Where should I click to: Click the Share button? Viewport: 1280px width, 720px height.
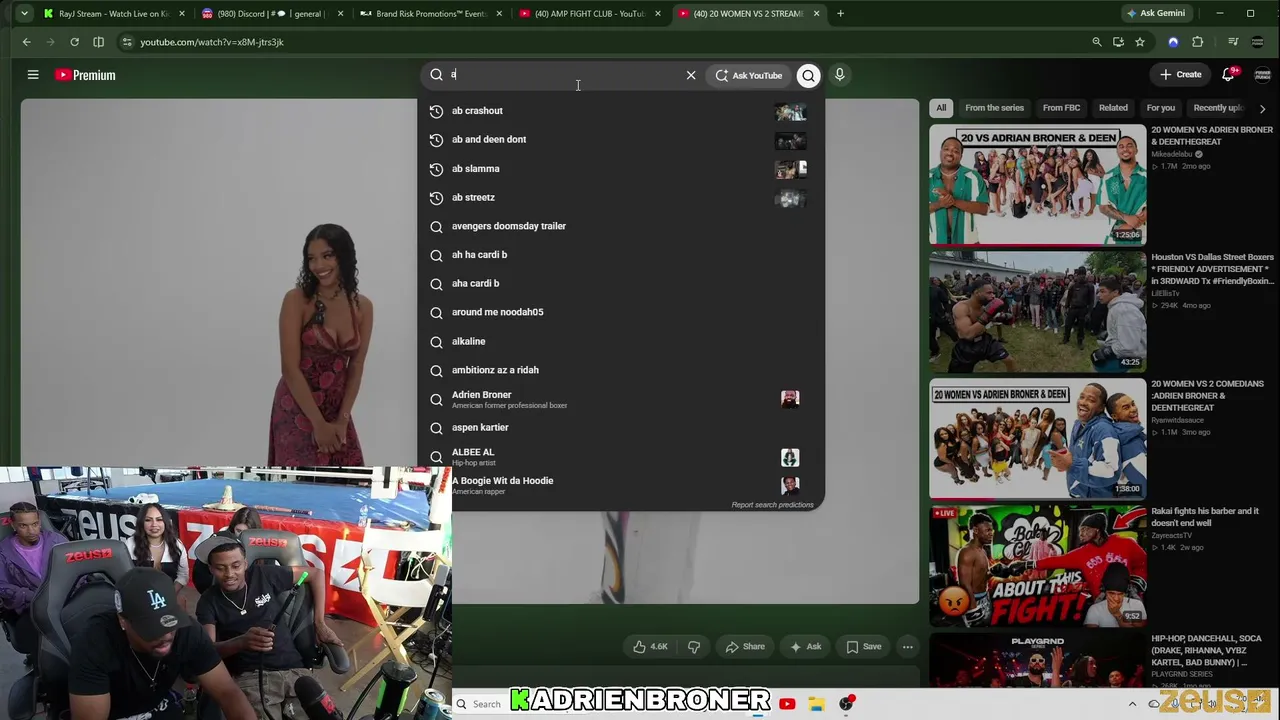(745, 647)
